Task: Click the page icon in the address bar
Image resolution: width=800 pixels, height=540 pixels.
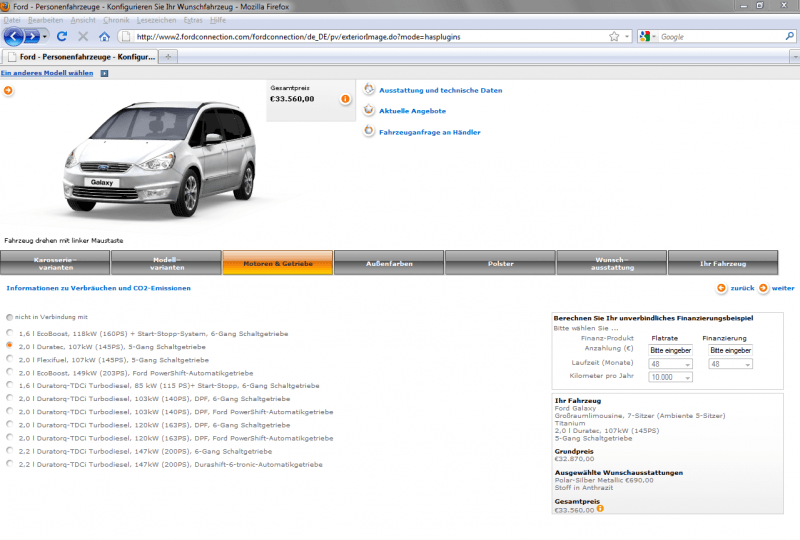Action: pyautogui.click(x=126, y=36)
